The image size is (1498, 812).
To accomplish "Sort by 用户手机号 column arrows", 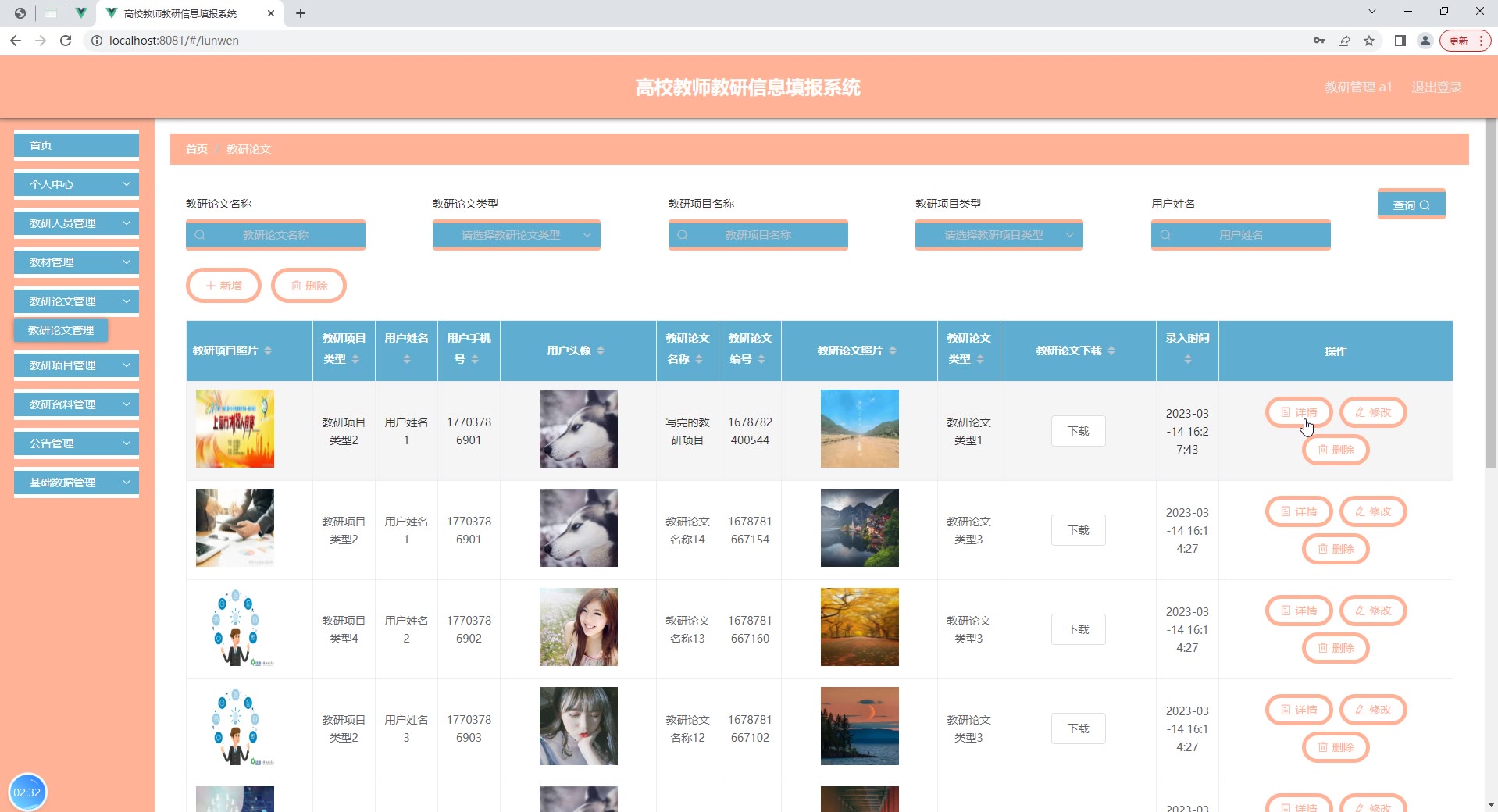I will 475,359.
